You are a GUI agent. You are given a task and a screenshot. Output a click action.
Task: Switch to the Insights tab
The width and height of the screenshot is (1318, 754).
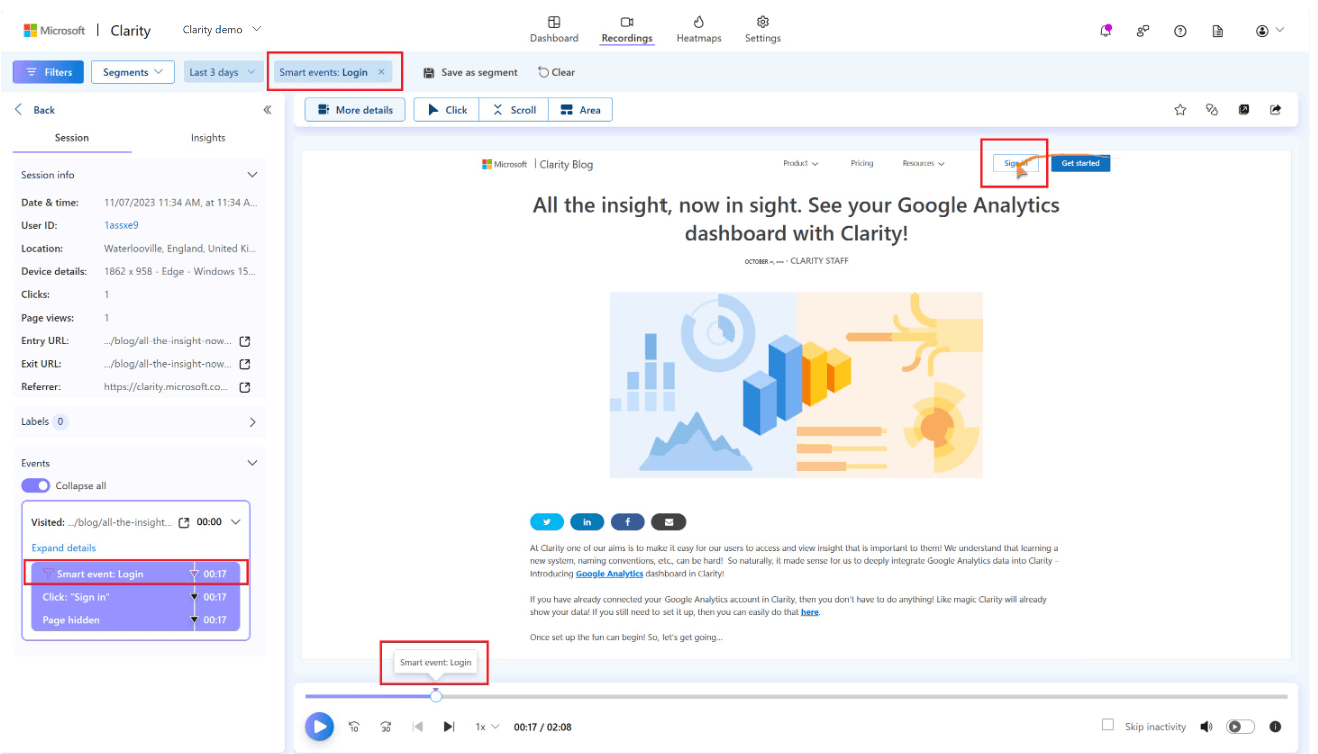(x=207, y=138)
